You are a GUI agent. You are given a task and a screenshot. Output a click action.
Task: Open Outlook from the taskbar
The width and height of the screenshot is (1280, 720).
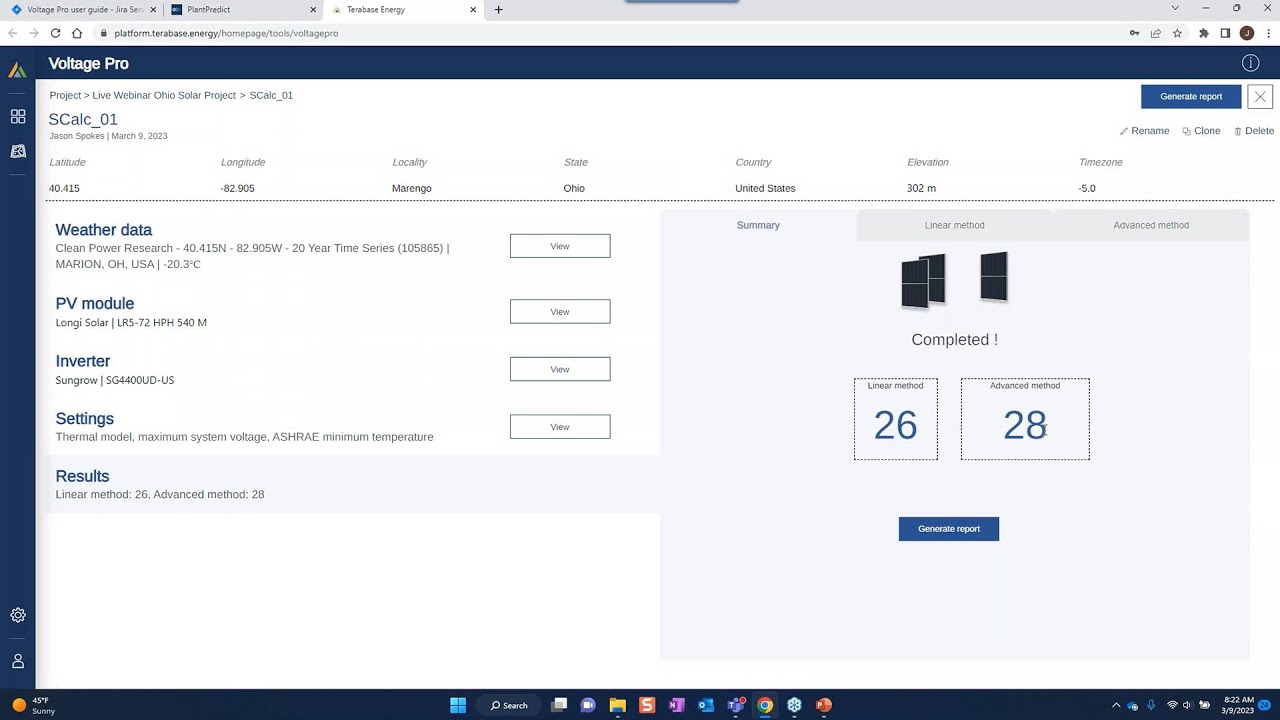click(x=706, y=705)
